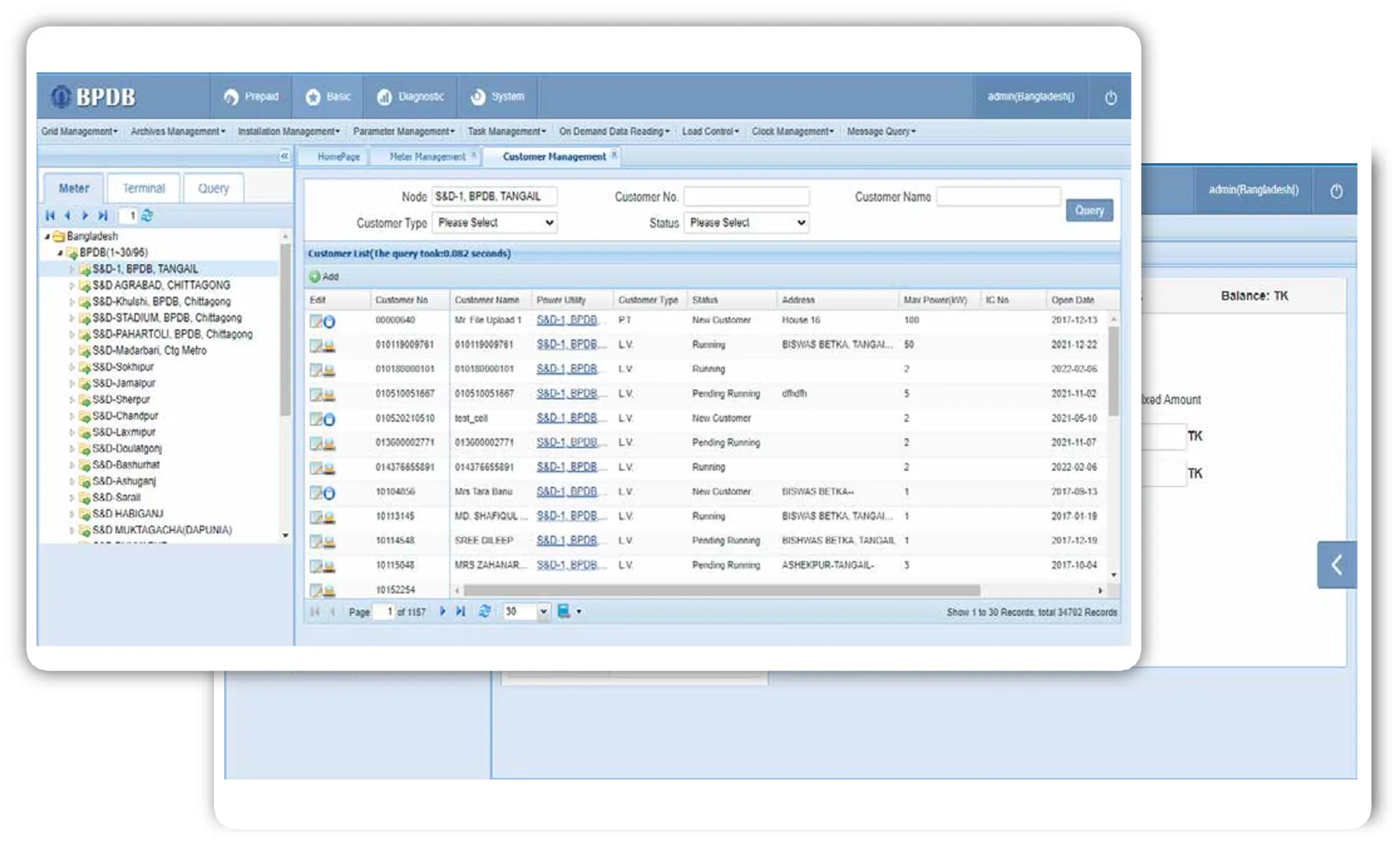1400x842 pixels.
Task: Go to next page of customers
Action: coord(442,612)
